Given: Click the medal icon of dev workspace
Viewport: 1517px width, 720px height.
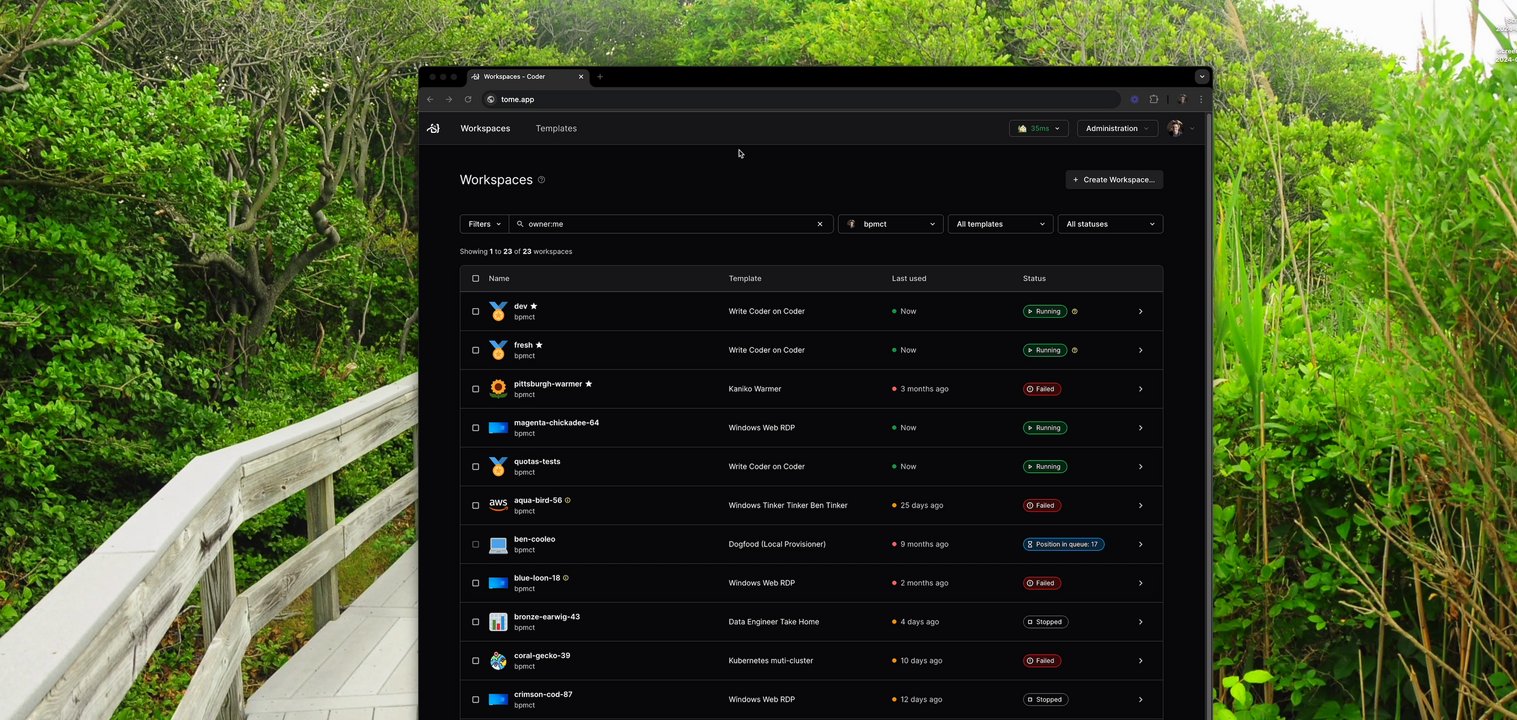Looking at the screenshot, I should 498,311.
